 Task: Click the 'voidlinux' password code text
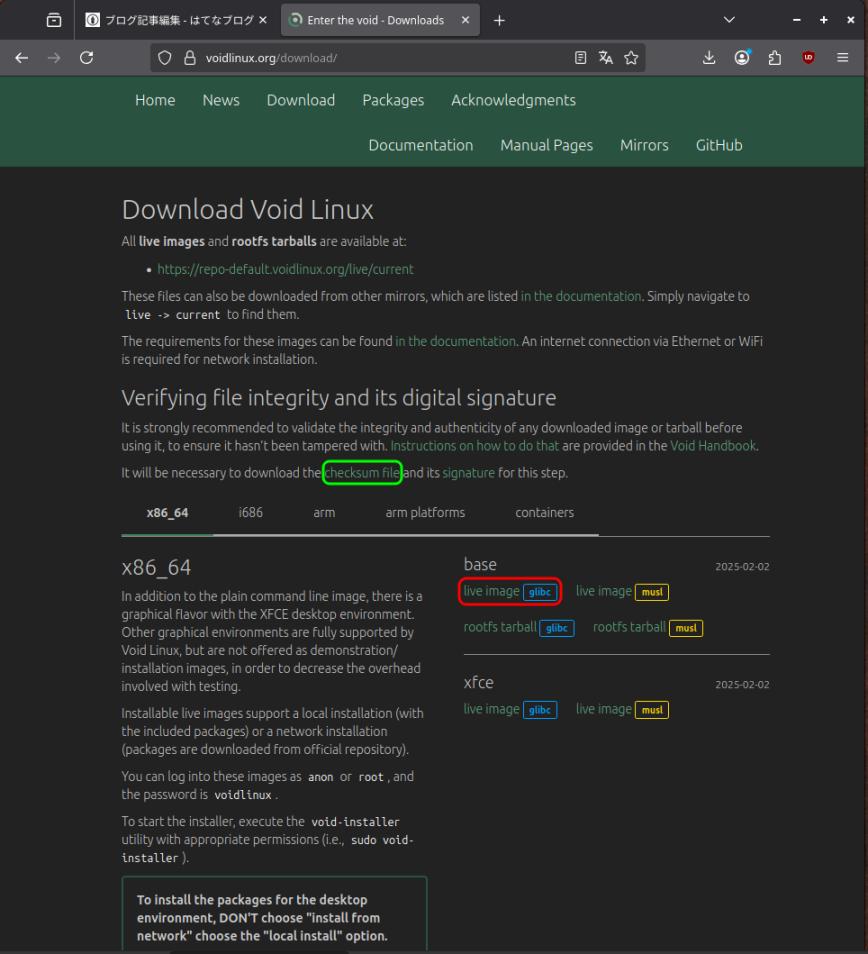coord(243,795)
